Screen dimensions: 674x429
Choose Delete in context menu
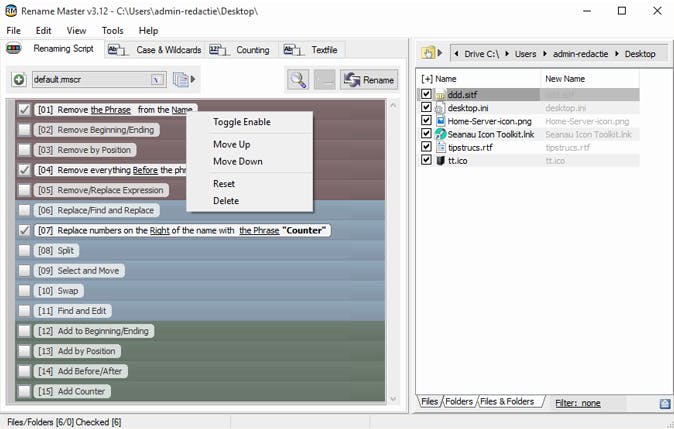tap(226, 201)
